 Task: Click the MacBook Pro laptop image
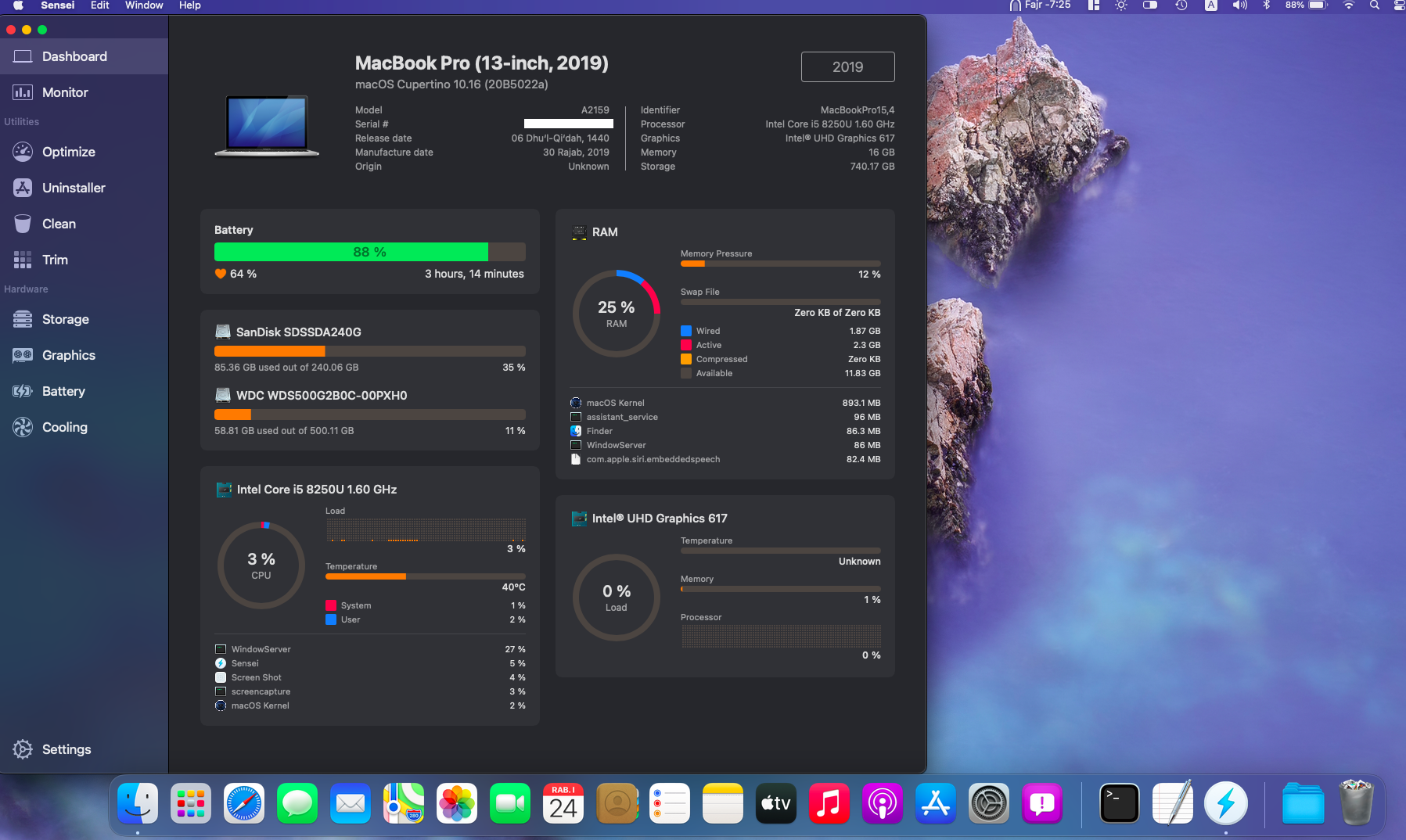(267, 127)
